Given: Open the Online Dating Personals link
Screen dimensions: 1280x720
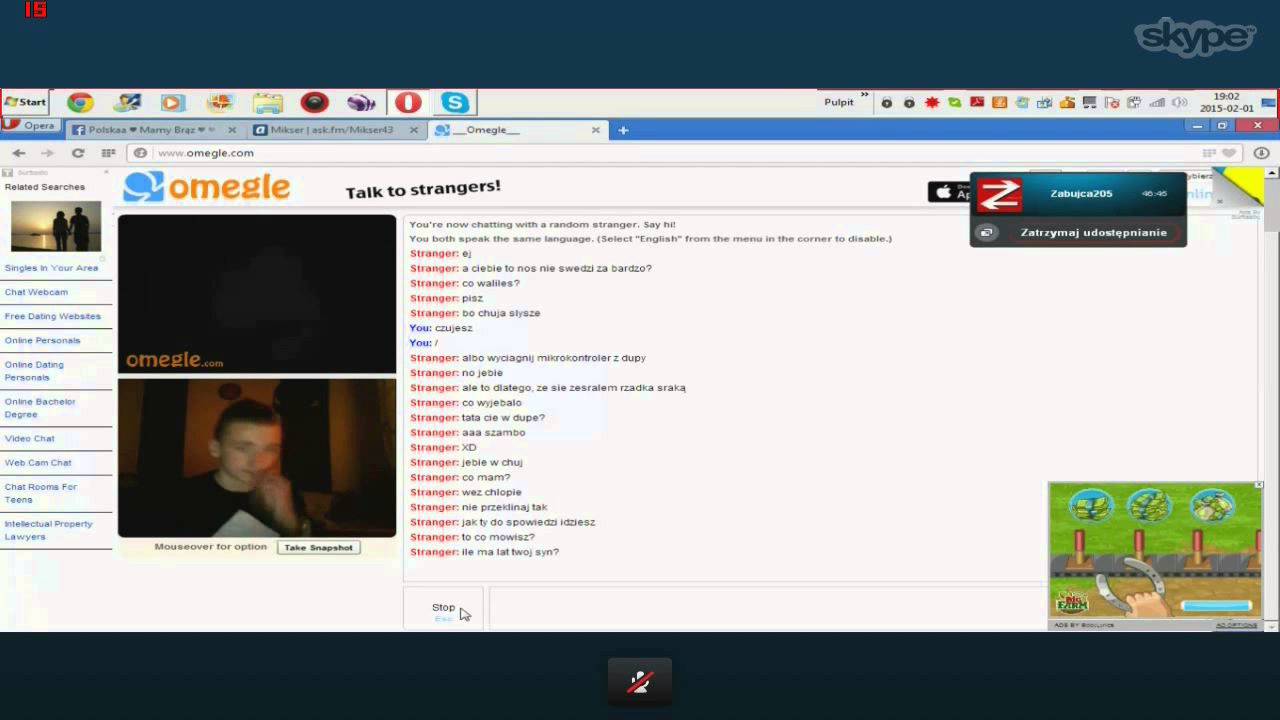Looking at the screenshot, I should tap(34, 371).
